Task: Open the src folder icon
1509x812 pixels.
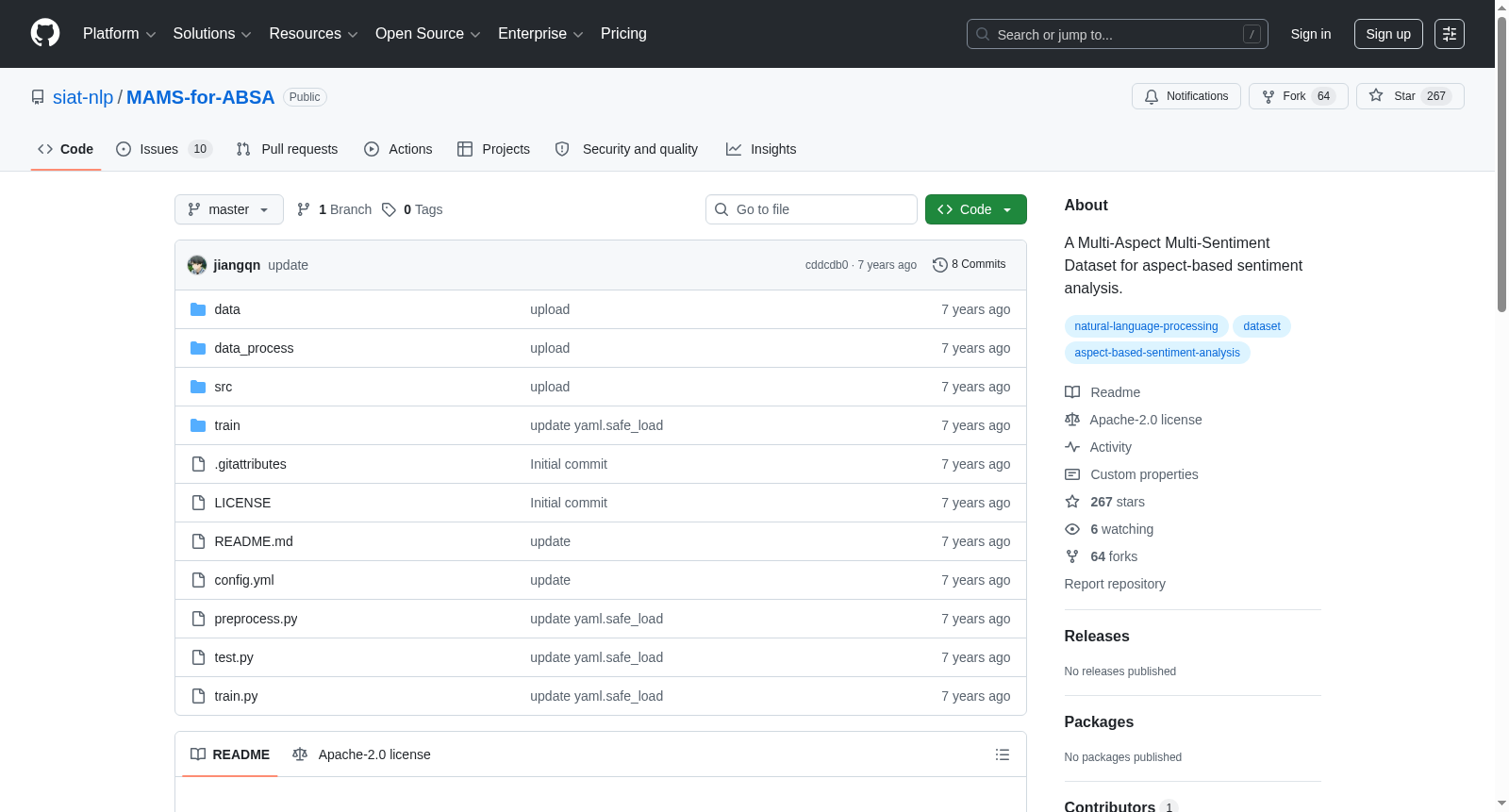Action: (198, 387)
